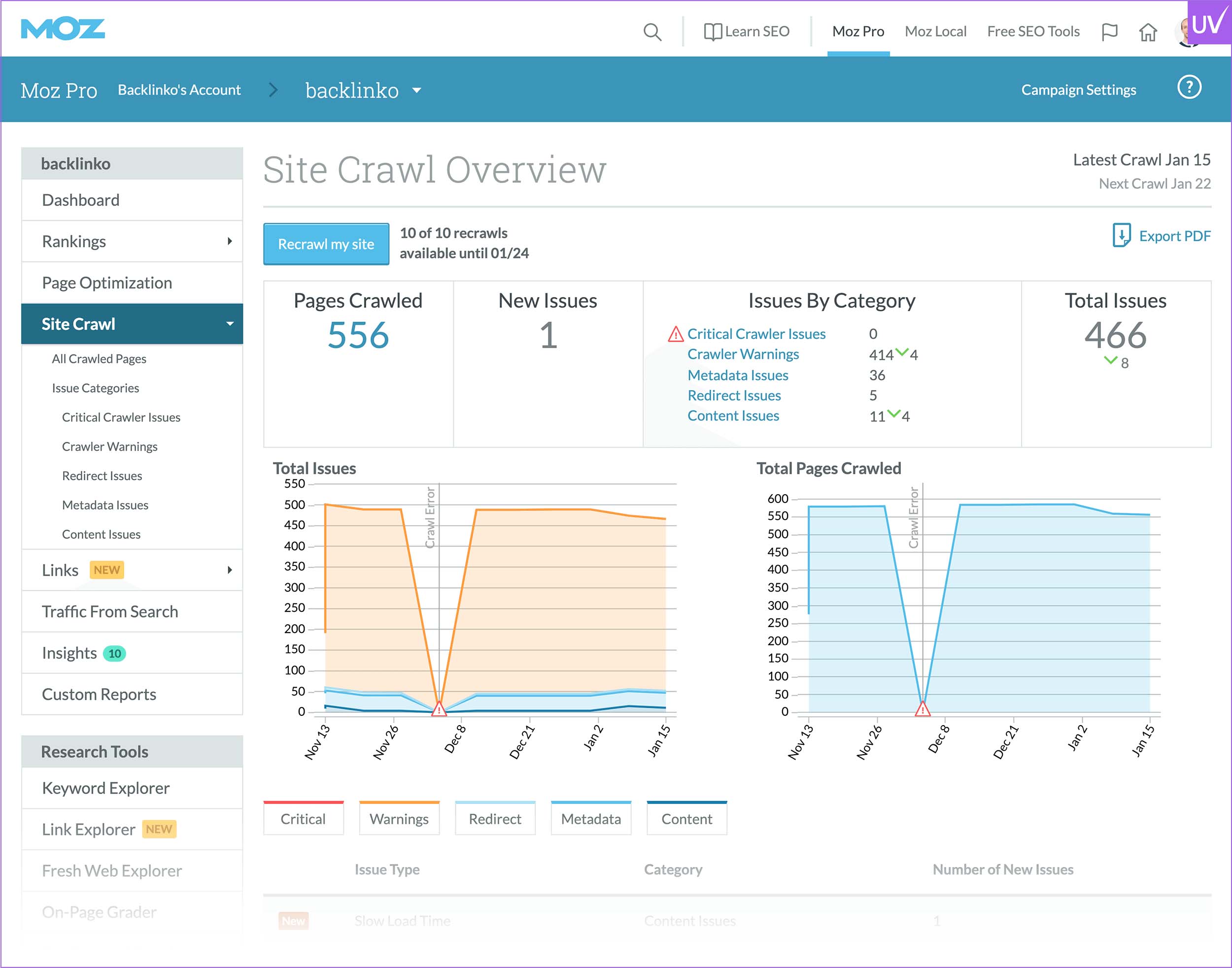This screenshot has width=1232, height=968.
Task: Click the Insights count badge 10
Action: (x=114, y=653)
